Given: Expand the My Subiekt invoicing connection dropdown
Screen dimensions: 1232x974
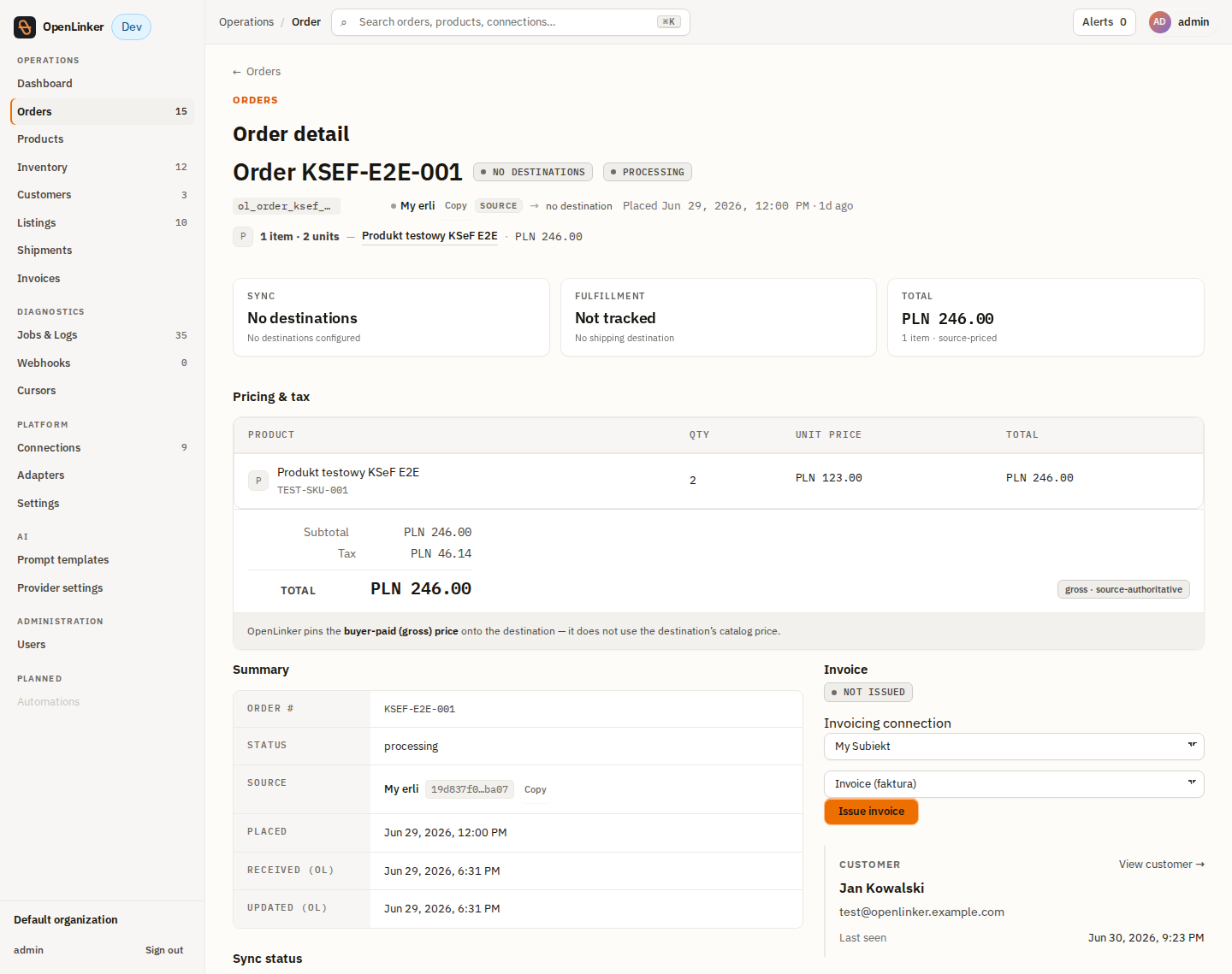Looking at the screenshot, I should point(1014,747).
